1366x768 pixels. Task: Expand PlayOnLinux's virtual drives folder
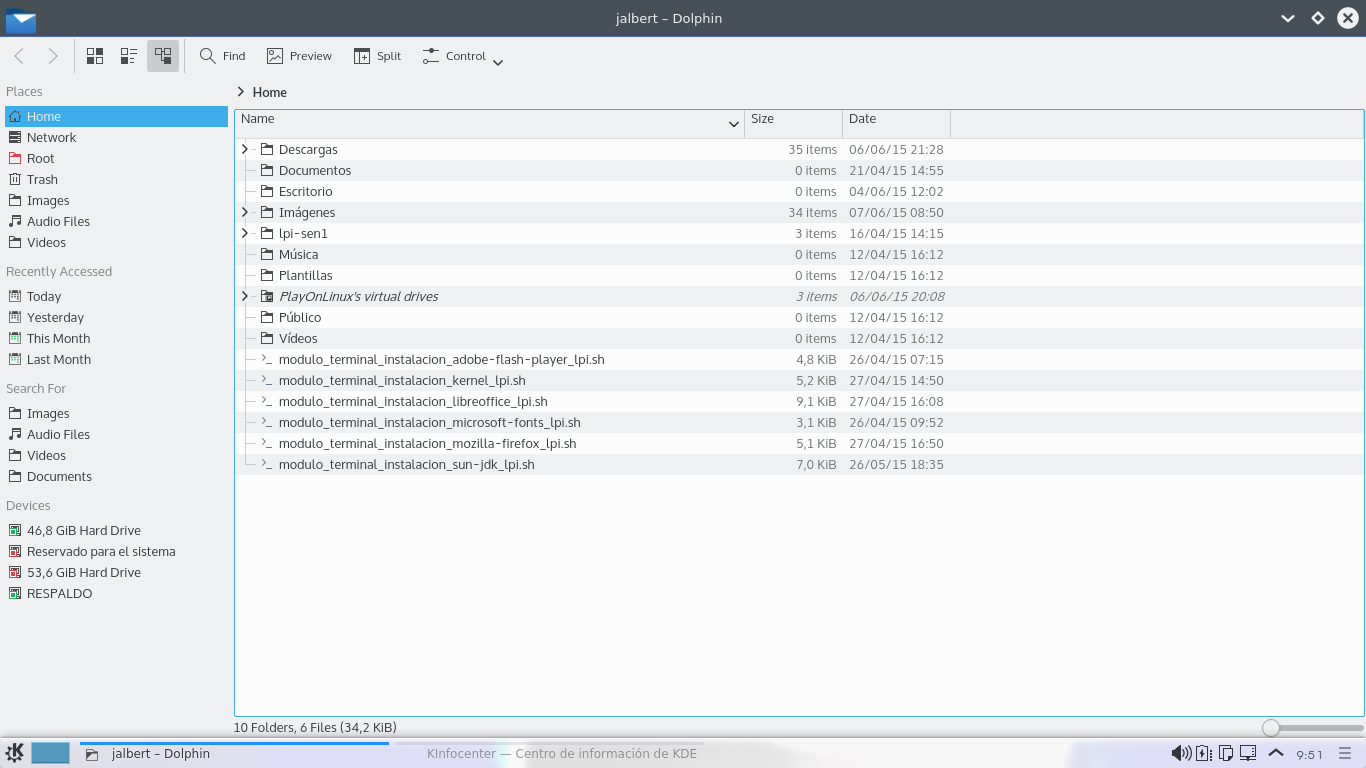point(245,296)
